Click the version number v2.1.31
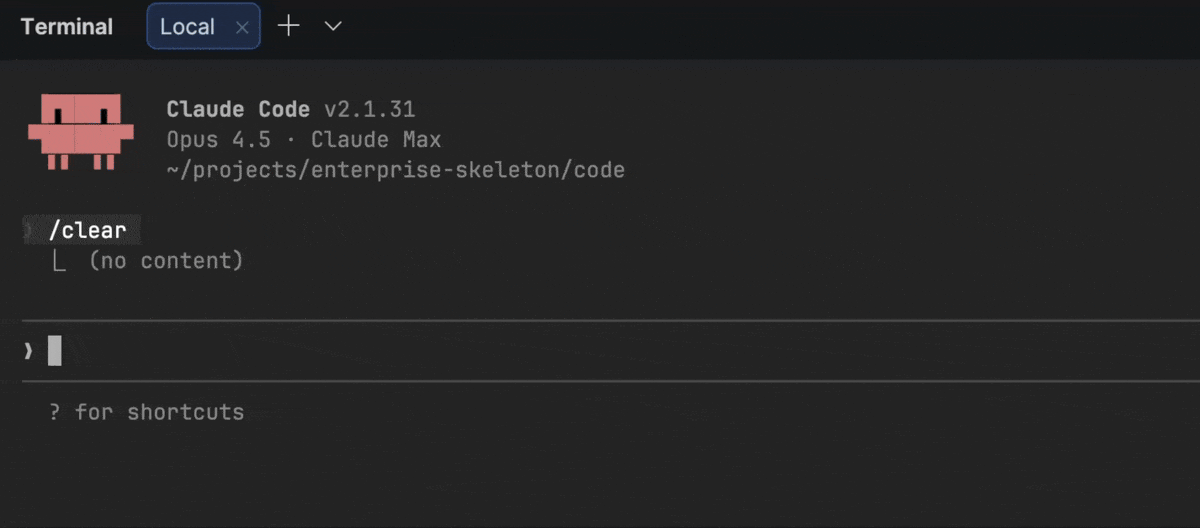 click(x=369, y=109)
